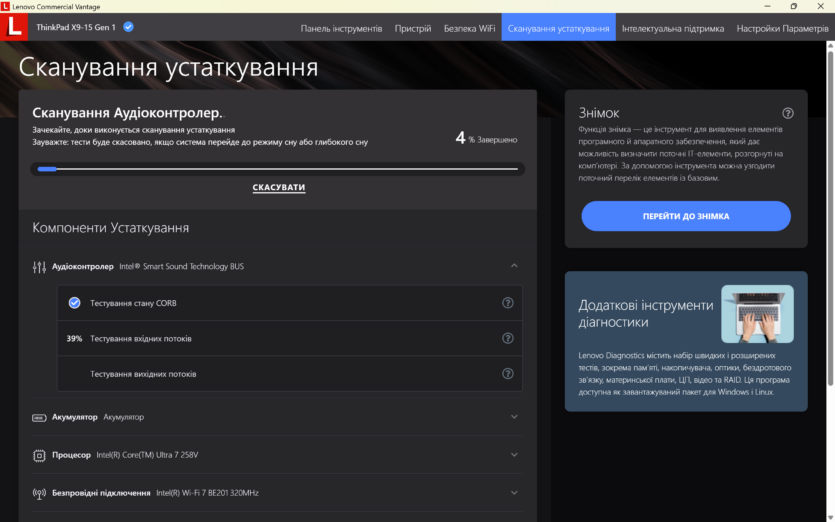Click the Компоненти Устаткування heading
Viewport: 835px width, 522px height.
pyautogui.click(x=111, y=228)
